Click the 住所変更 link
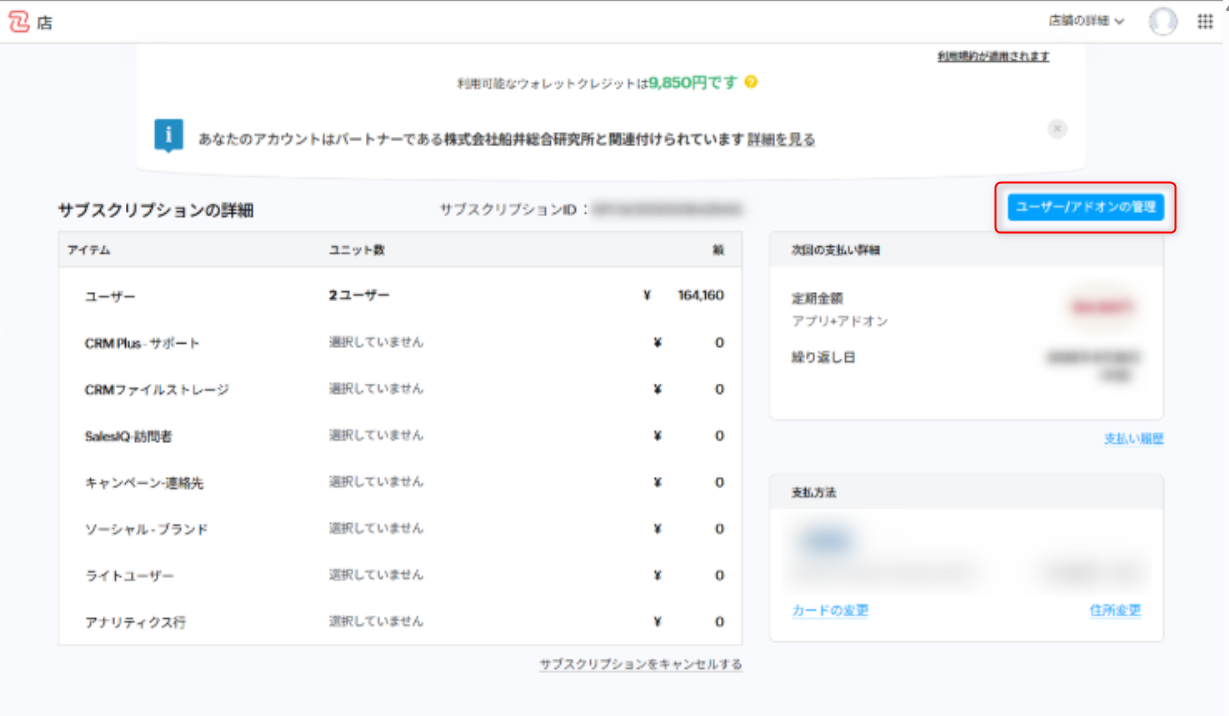 click(x=1115, y=611)
